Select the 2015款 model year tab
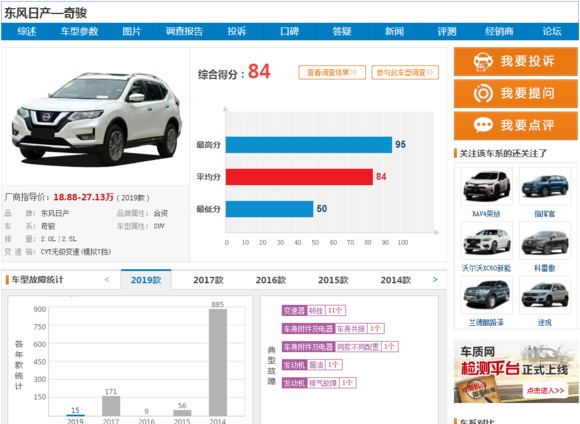Viewport: 580px width, 424px height. pos(333,280)
